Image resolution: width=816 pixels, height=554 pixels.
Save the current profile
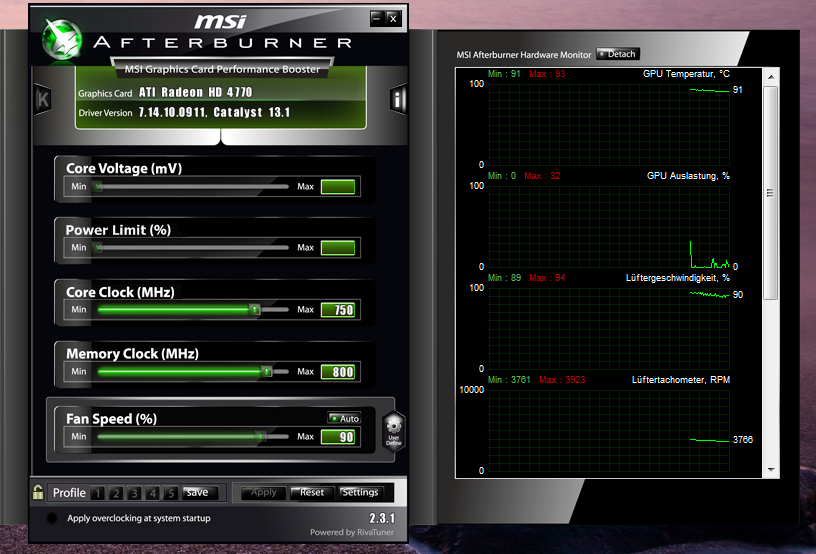click(198, 492)
